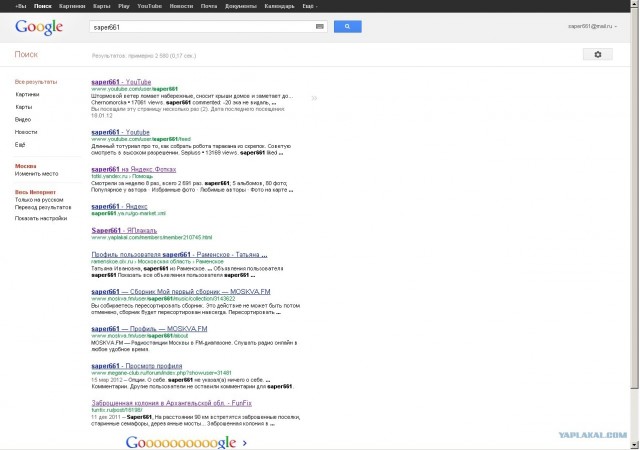Click the scrollbar down arrow
Image resolution: width=640 pixels, height=450 pixels.
click(x=635, y=446)
